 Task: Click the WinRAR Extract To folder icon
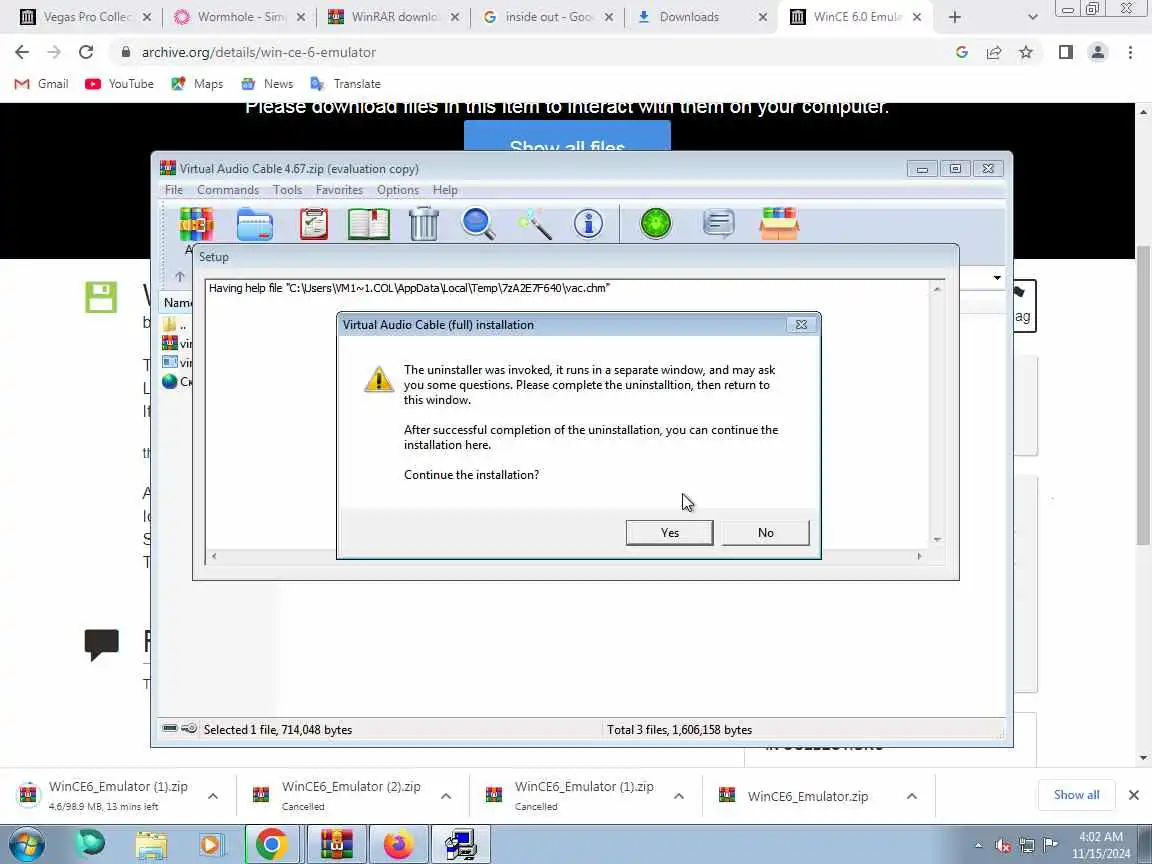coord(255,224)
